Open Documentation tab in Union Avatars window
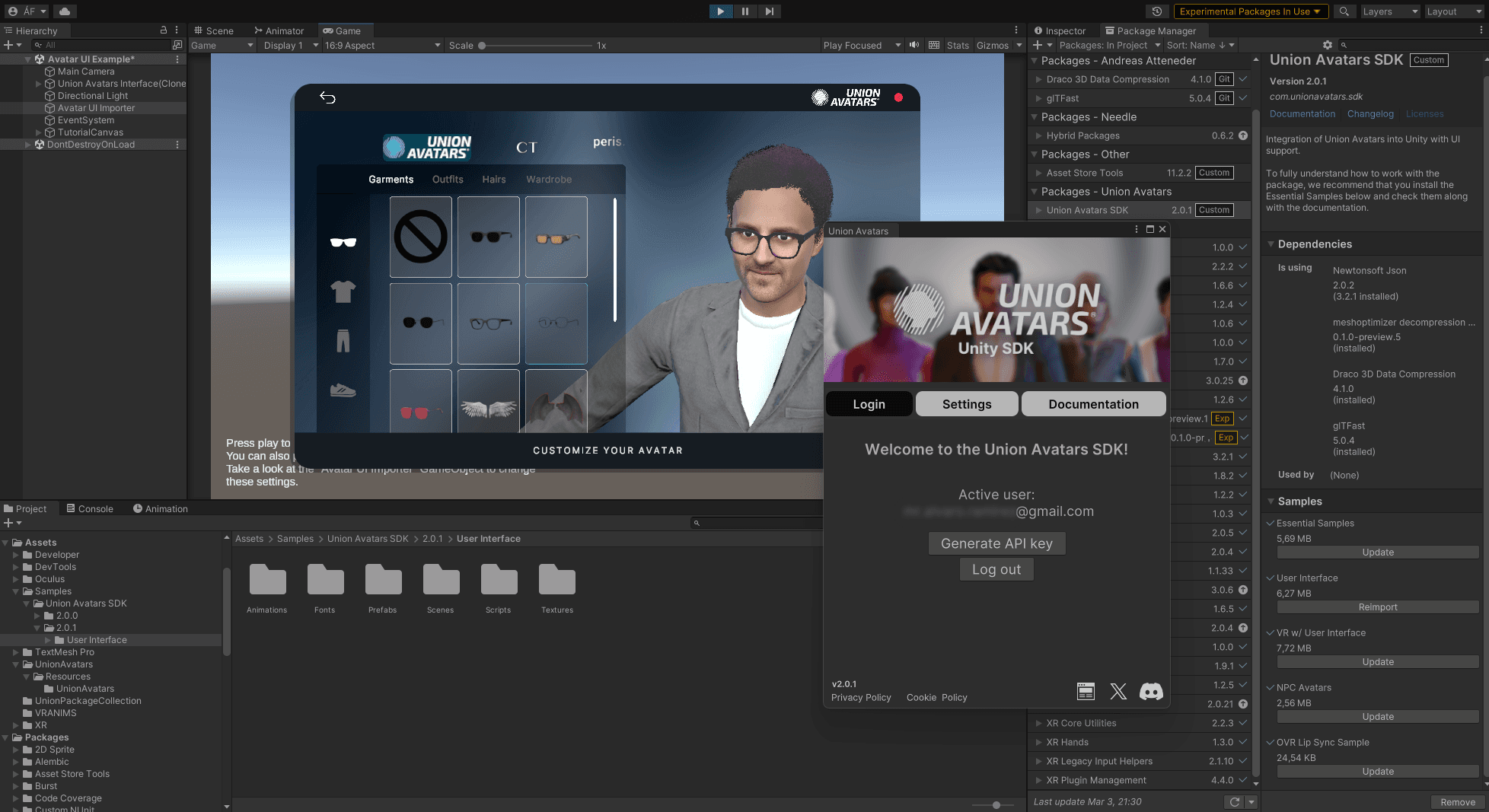 pyautogui.click(x=1093, y=404)
